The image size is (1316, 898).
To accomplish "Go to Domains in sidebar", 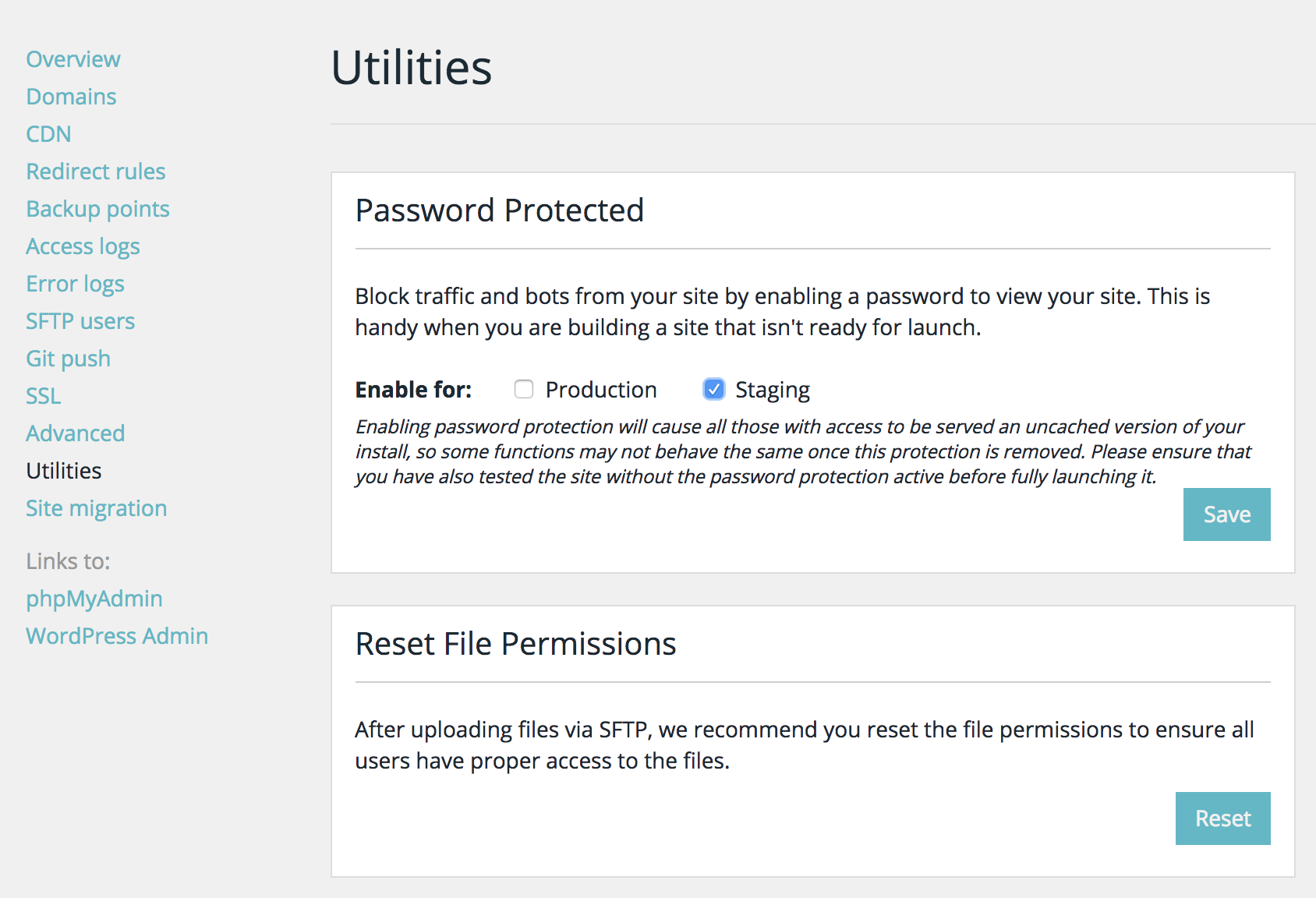I will coord(71,97).
